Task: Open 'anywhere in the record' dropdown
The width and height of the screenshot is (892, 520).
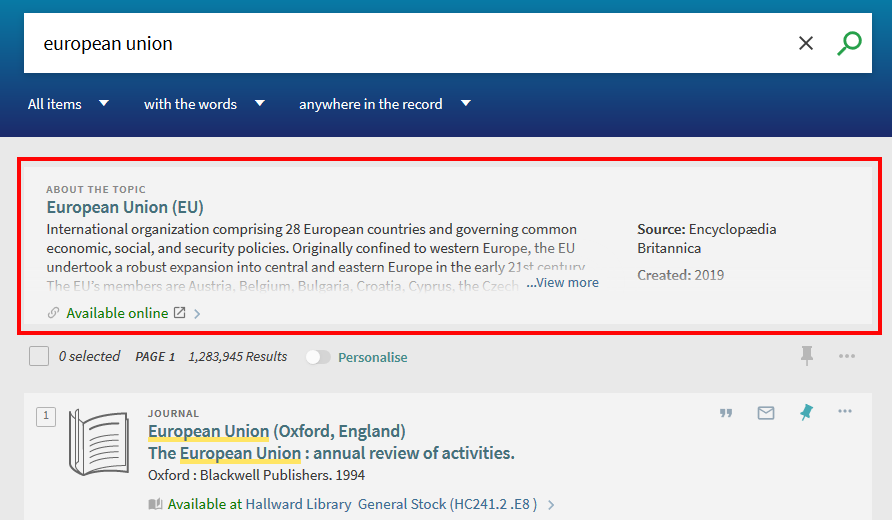Action: coord(384,104)
